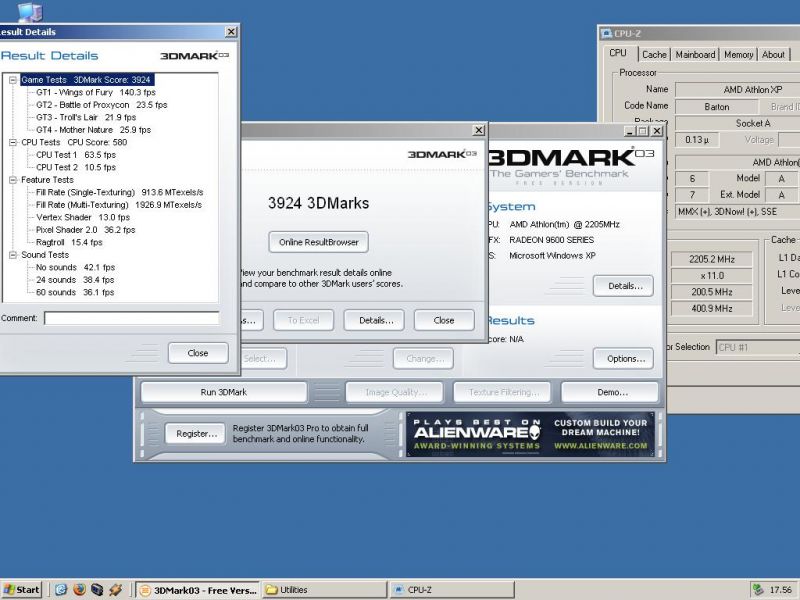Select the Sound Tests row
This screenshot has width=800, height=600.
[x=44, y=255]
